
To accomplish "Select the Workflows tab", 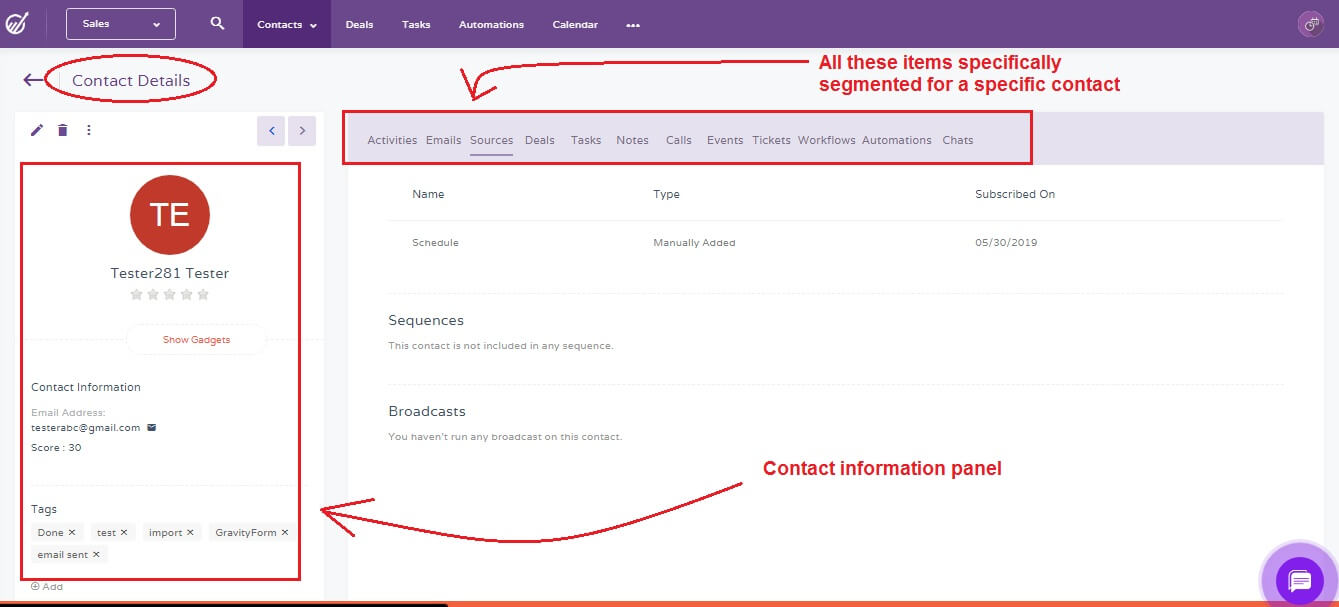I will [x=826, y=140].
